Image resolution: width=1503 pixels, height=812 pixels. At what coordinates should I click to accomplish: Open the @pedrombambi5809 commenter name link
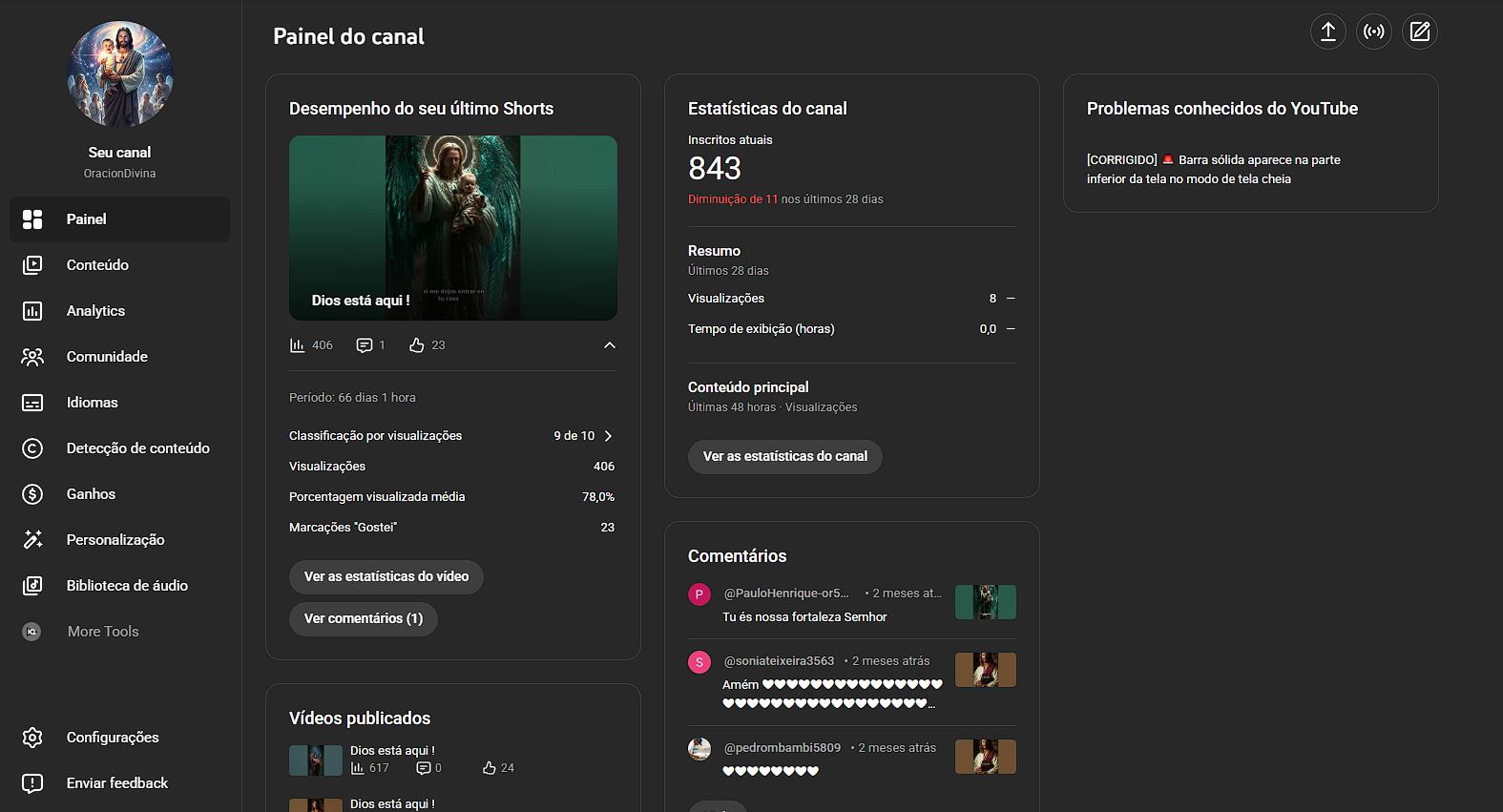[783, 748]
